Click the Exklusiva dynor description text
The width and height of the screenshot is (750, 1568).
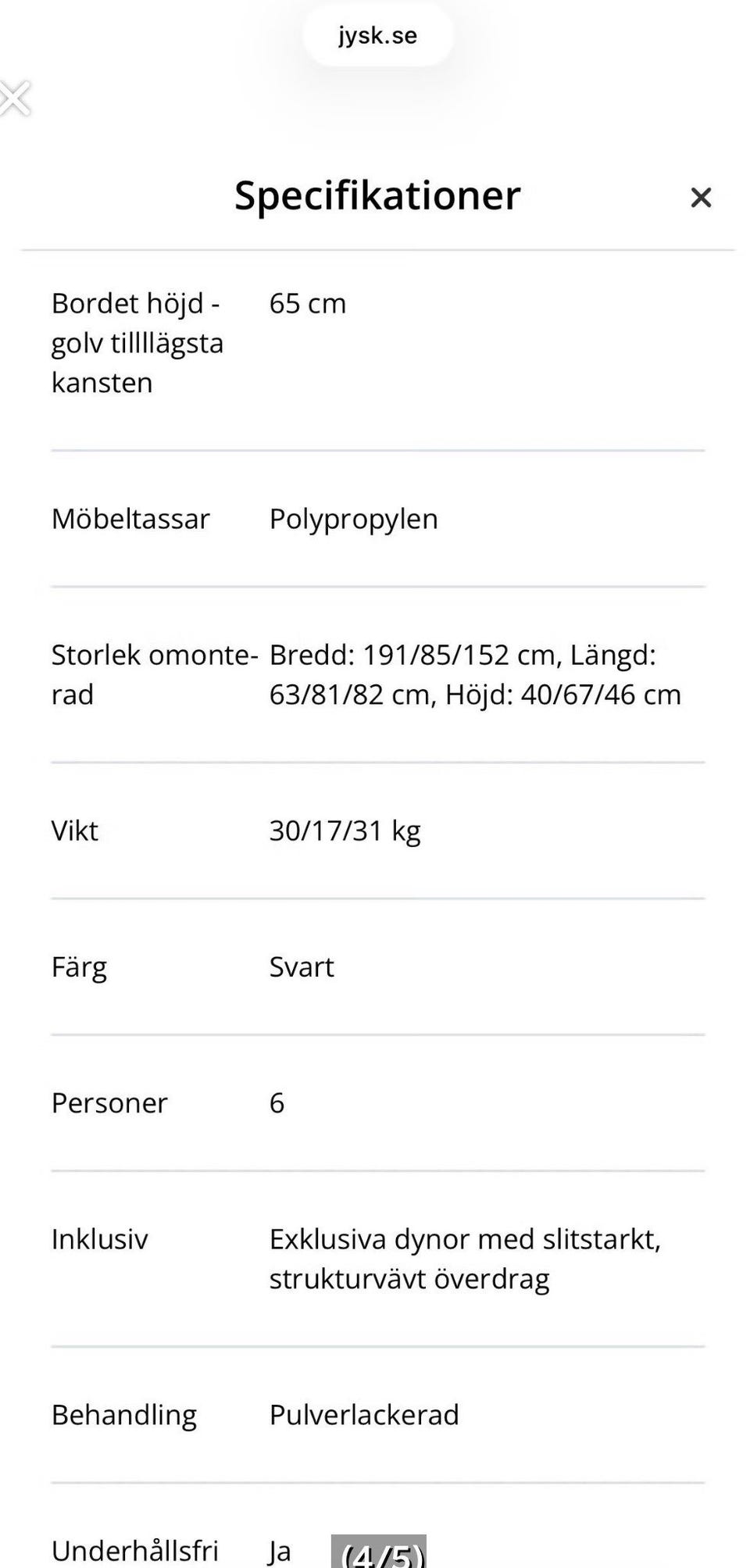coord(465,1259)
